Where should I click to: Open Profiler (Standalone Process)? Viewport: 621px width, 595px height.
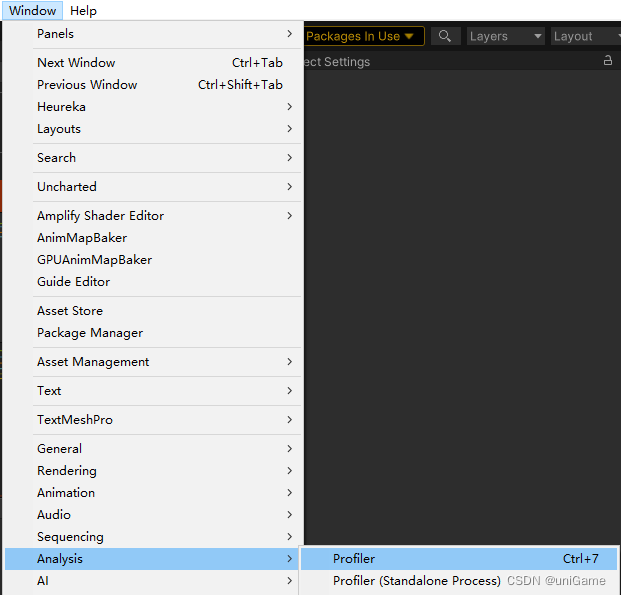[459, 581]
